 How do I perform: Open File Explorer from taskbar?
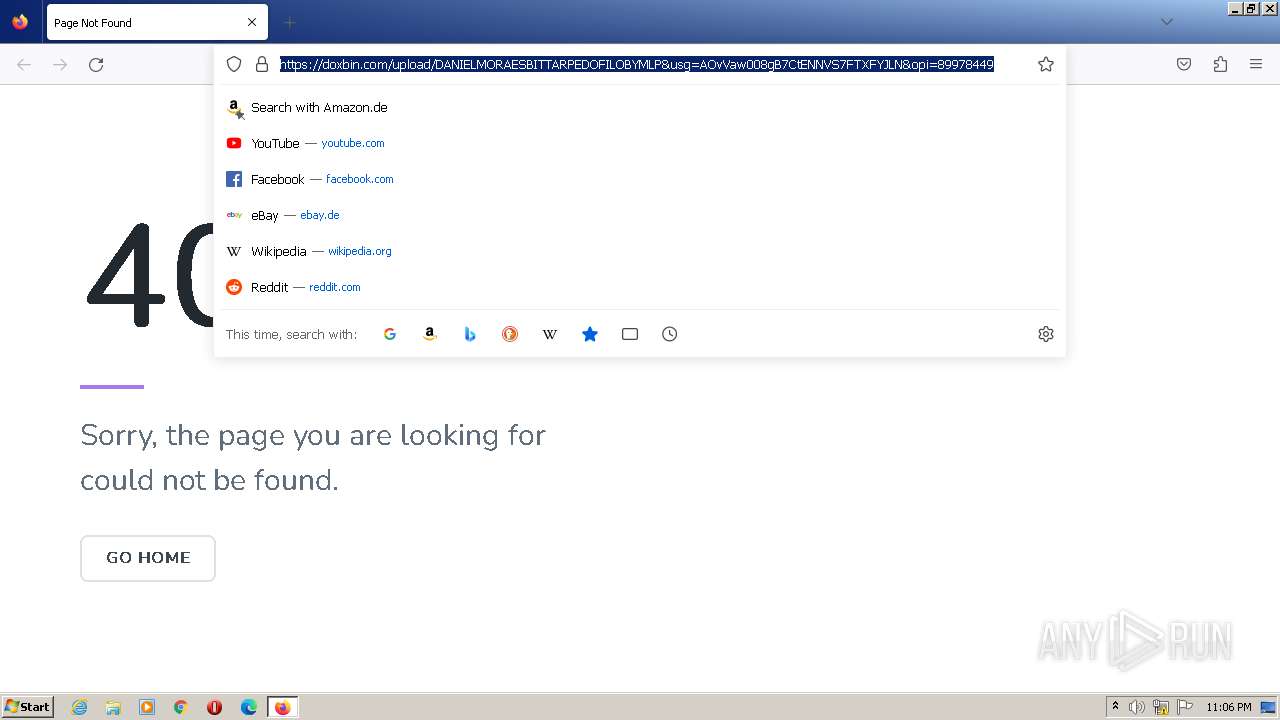tap(113, 707)
